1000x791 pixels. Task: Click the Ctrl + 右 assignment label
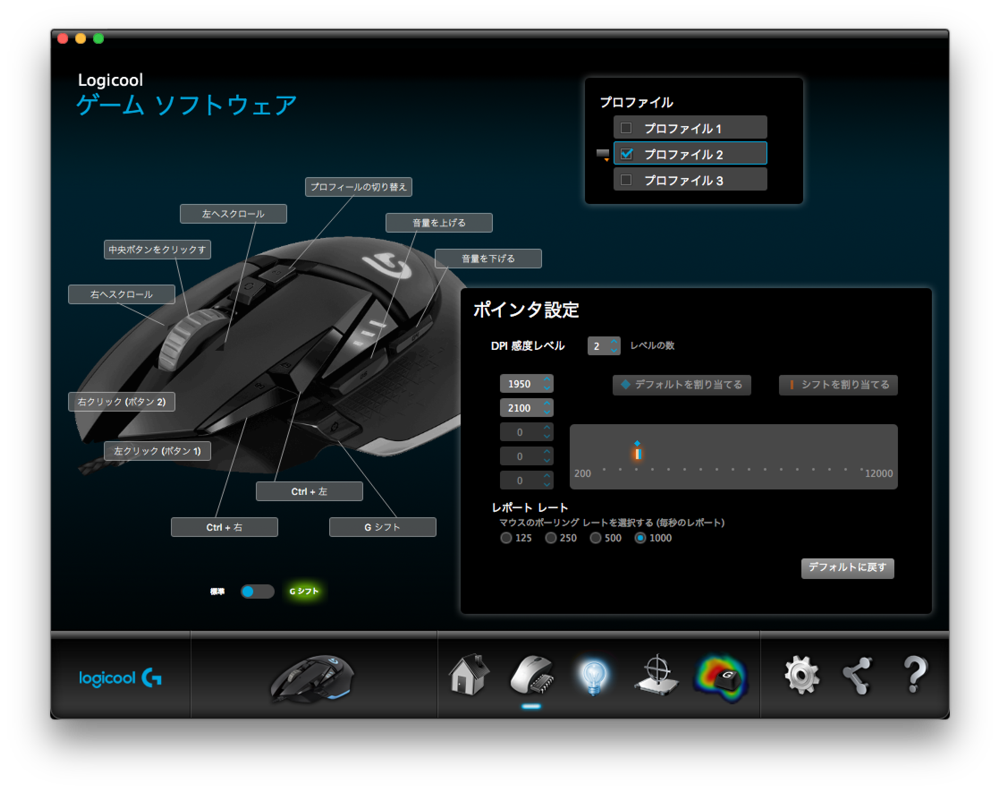coord(224,527)
